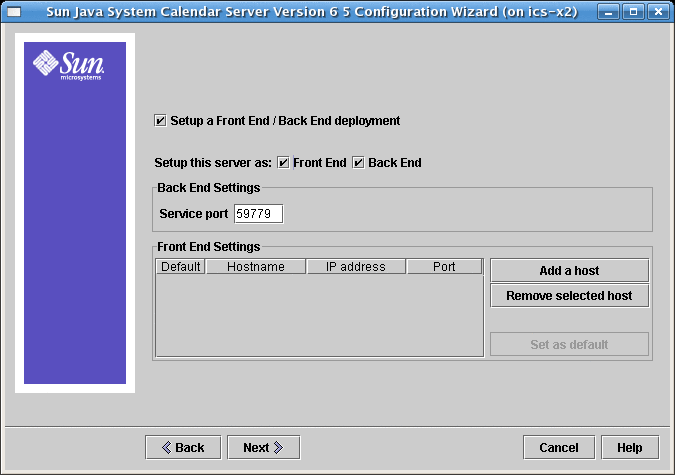Click the Port column header

[444, 267]
